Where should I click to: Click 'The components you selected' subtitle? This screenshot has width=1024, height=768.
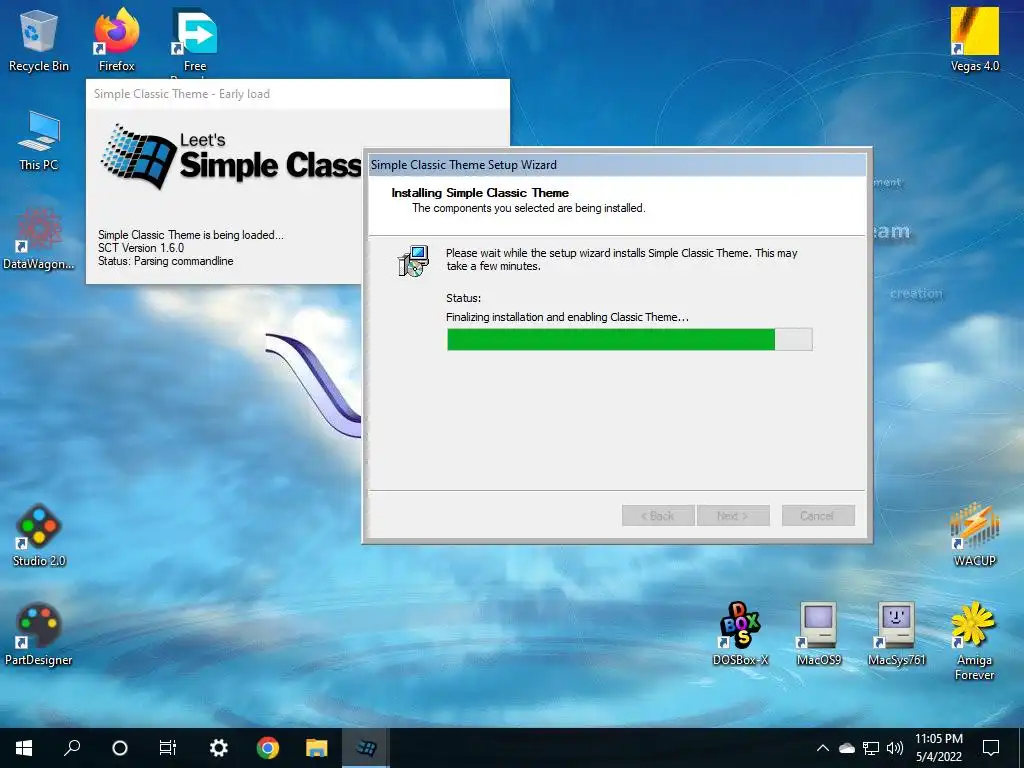528,208
